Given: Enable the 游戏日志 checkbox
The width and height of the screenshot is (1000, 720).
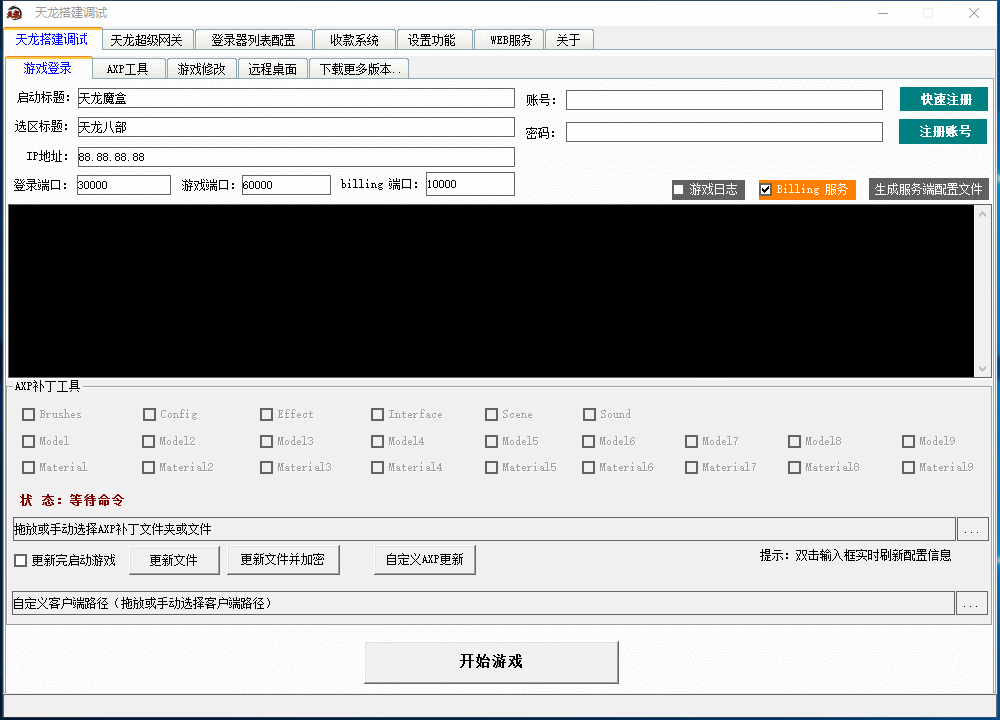Looking at the screenshot, I should [x=679, y=189].
